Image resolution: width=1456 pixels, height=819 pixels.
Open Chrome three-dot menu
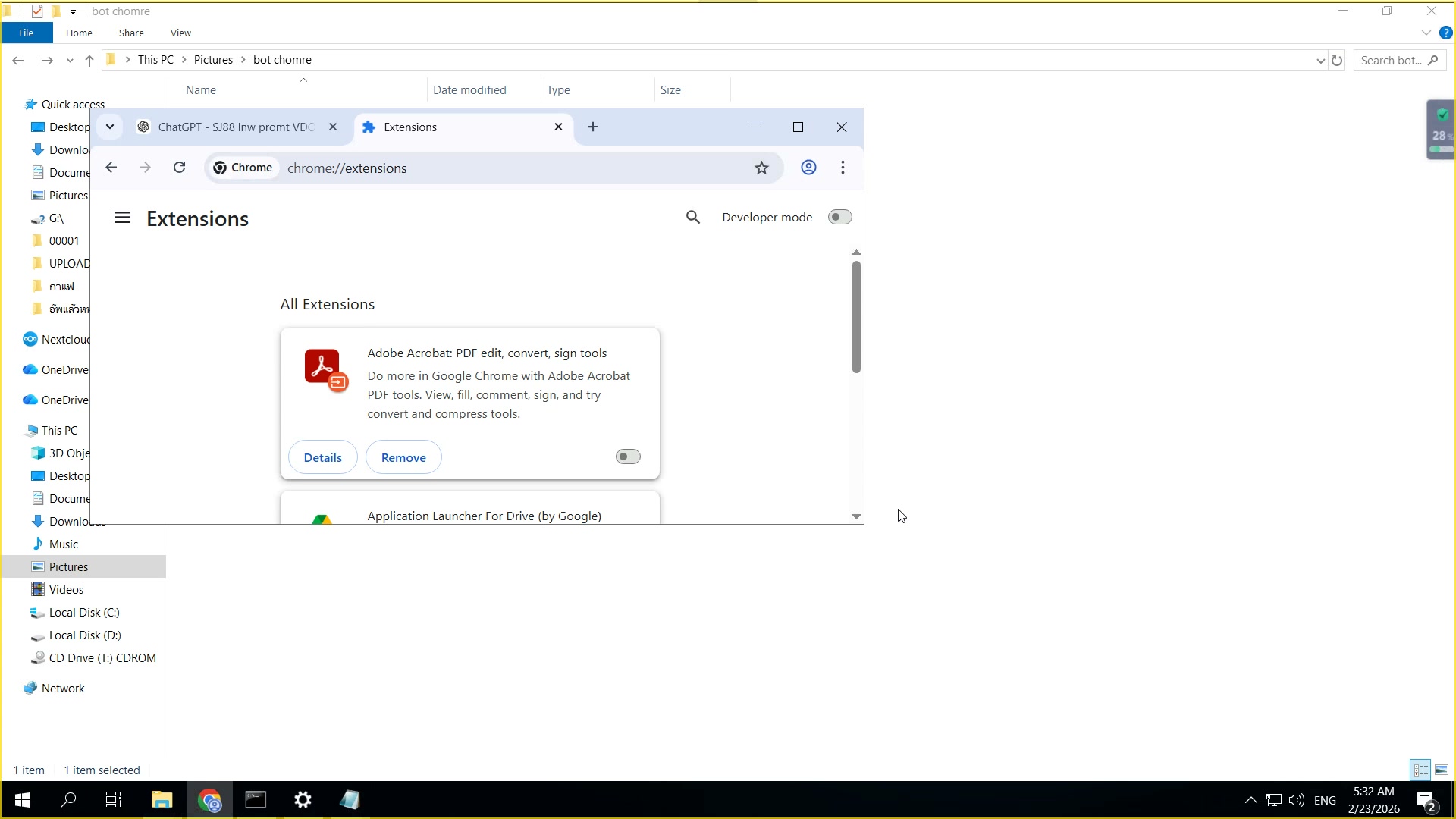point(843,168)
